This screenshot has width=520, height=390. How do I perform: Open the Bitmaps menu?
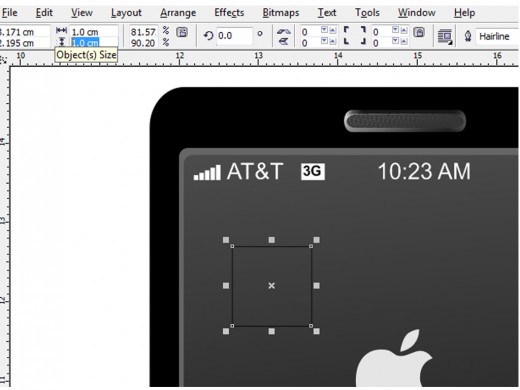point(281,13)
